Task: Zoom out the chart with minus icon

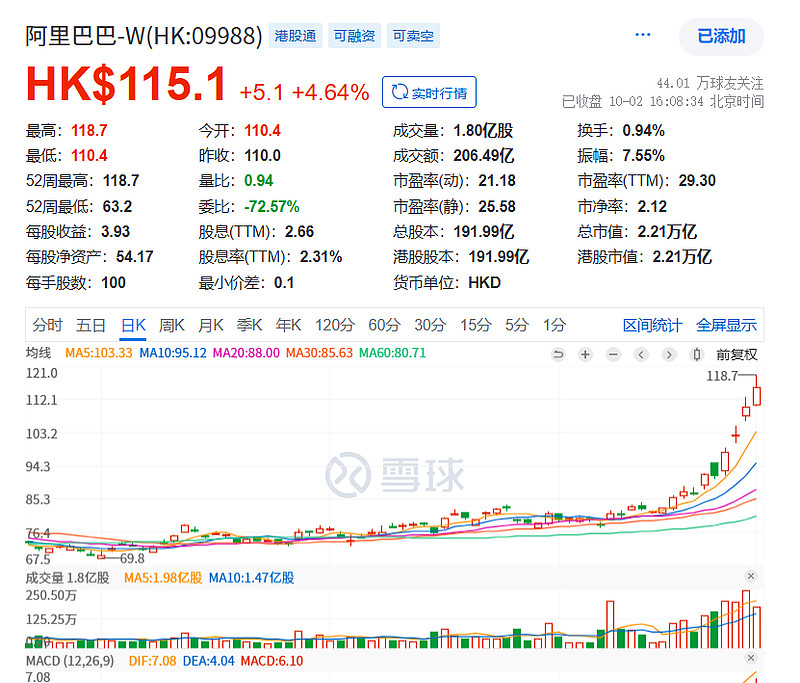Action: 613,354
